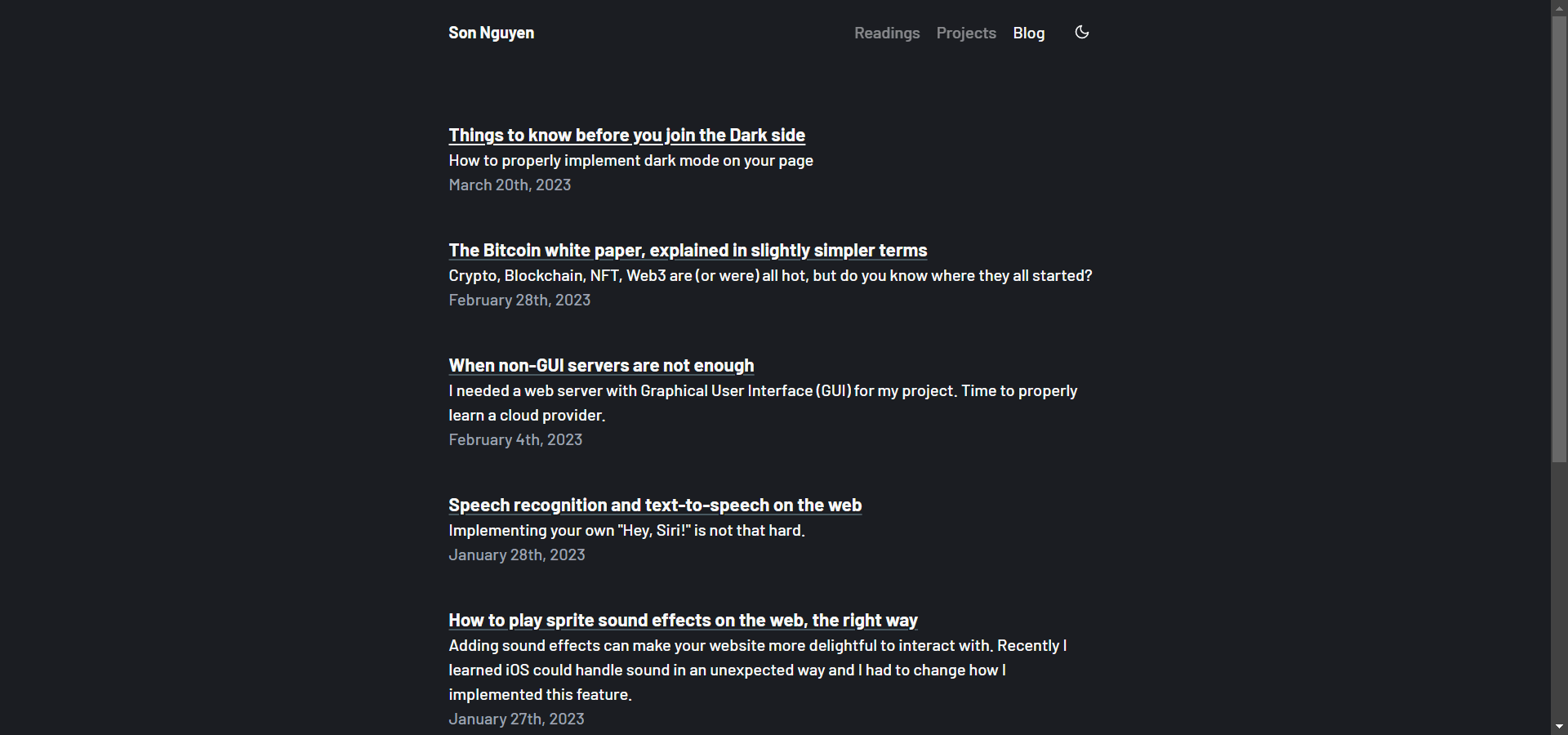The image size is (1568, 735).
Task: Click the March 20th, 2023 date
Action: coord(510,185)
